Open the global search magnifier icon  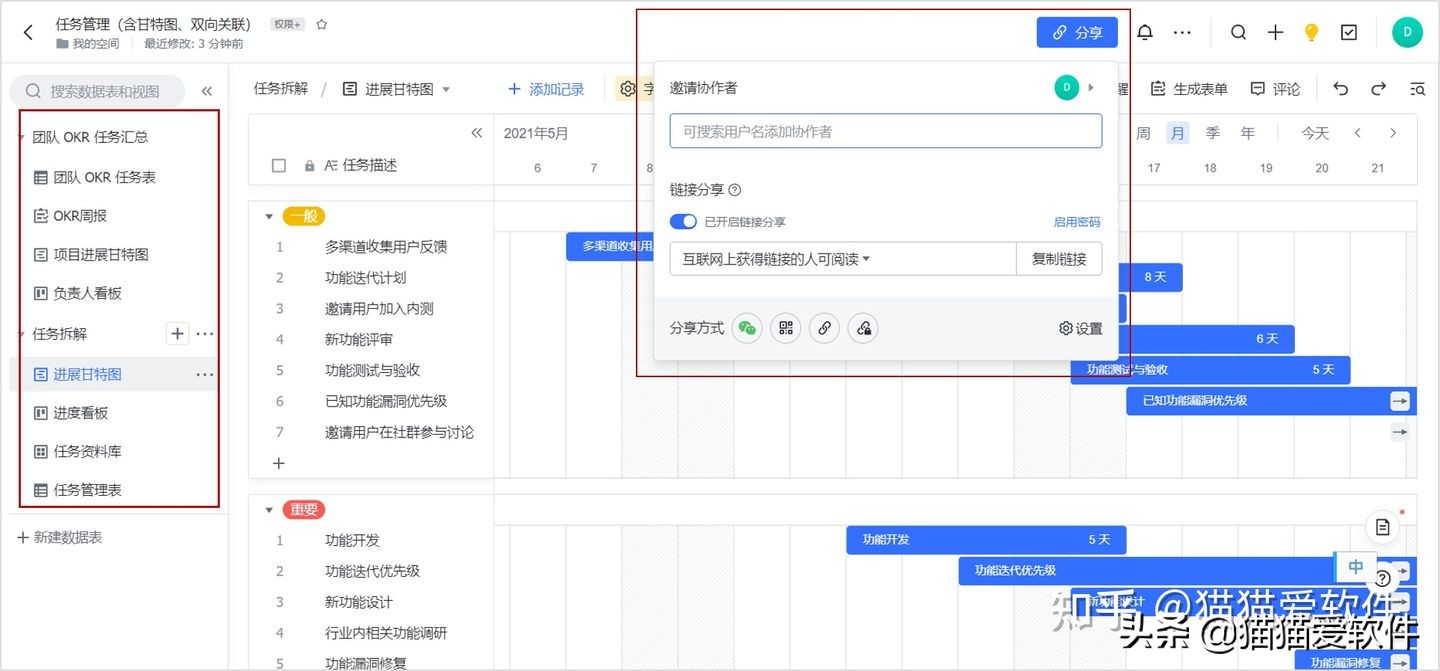[1238, 31]
